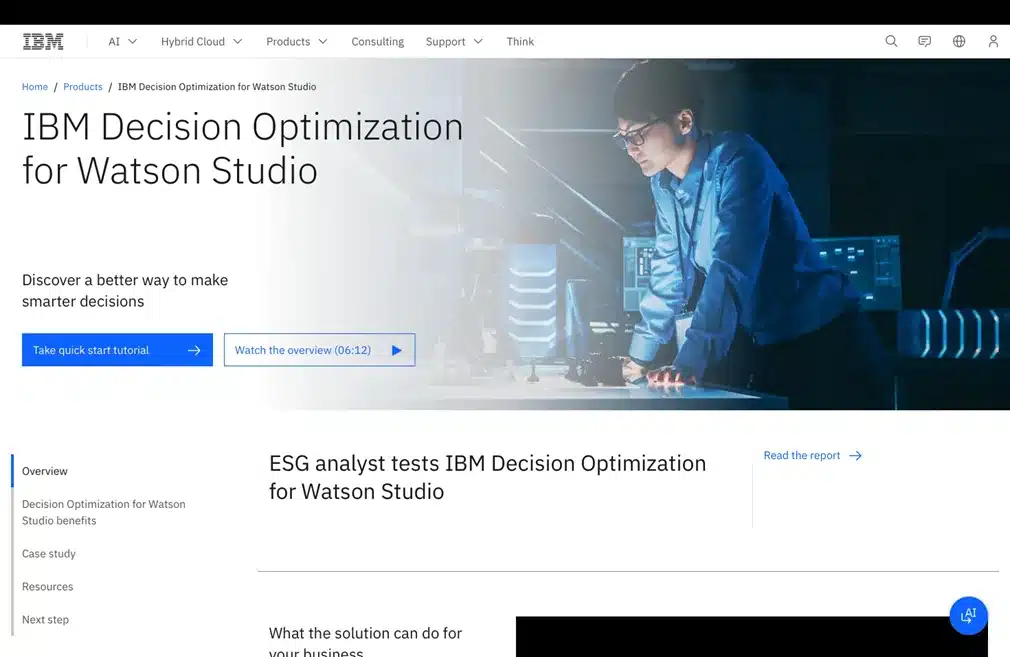Open the Consulting menu item

378,42
